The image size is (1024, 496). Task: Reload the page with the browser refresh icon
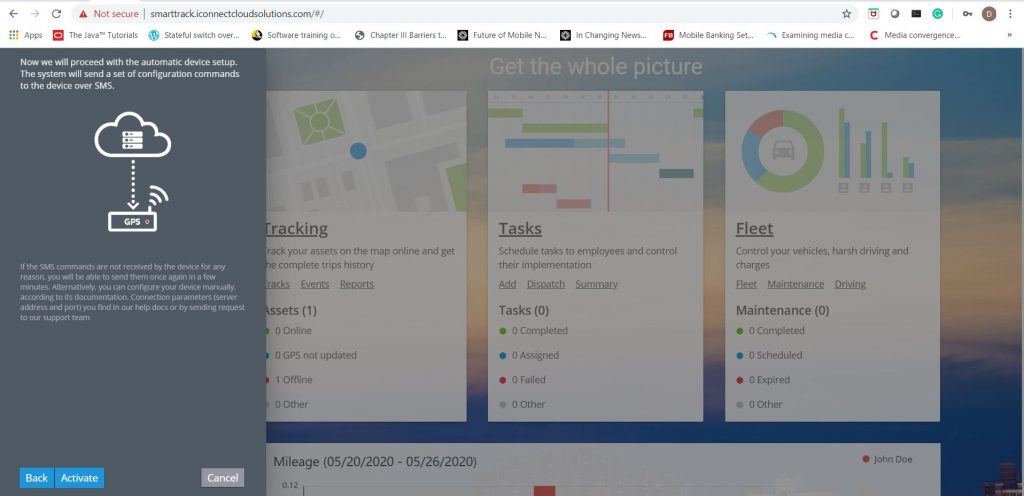coord(56,14)
